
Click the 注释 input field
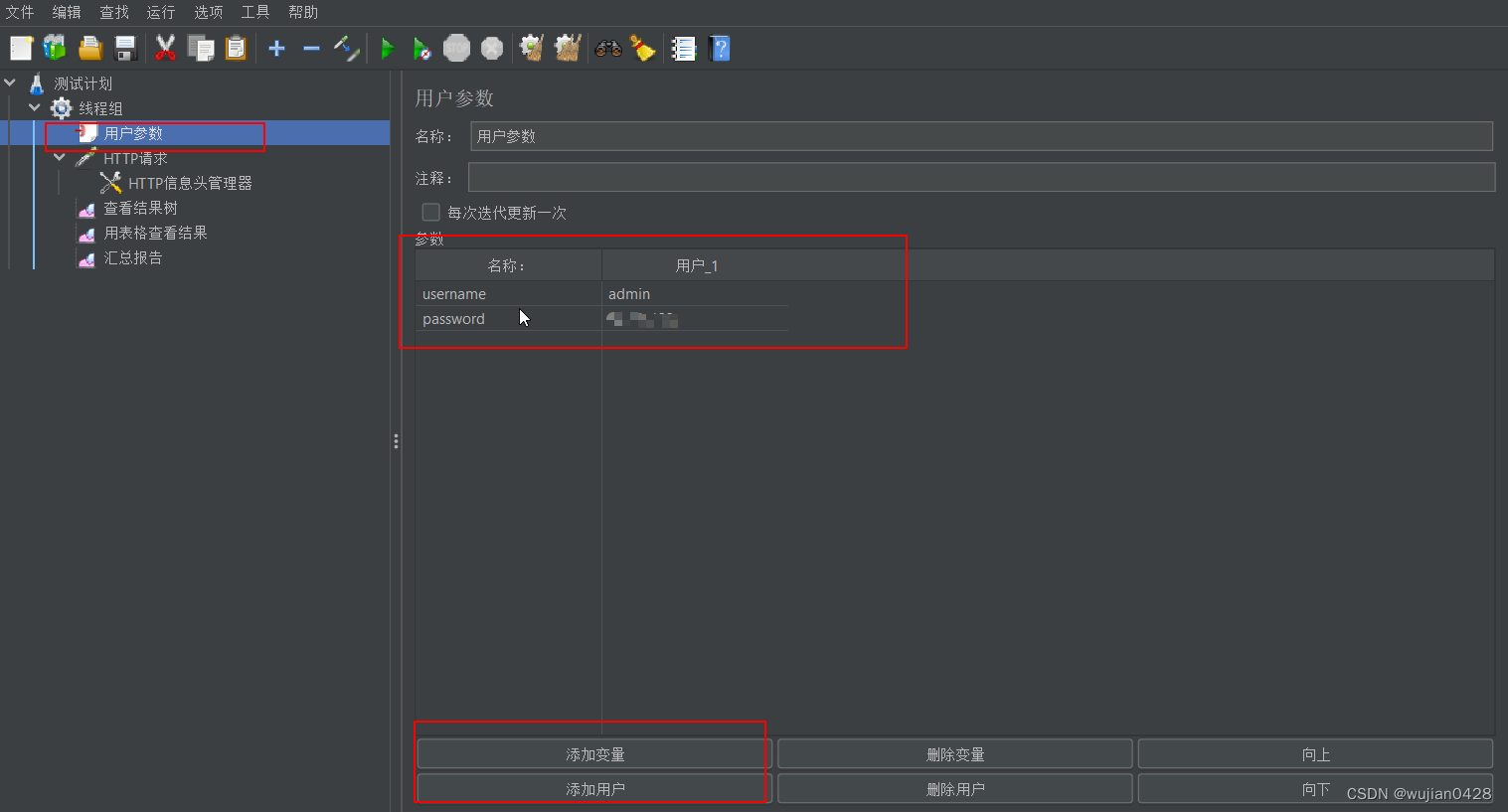[981, 178]
